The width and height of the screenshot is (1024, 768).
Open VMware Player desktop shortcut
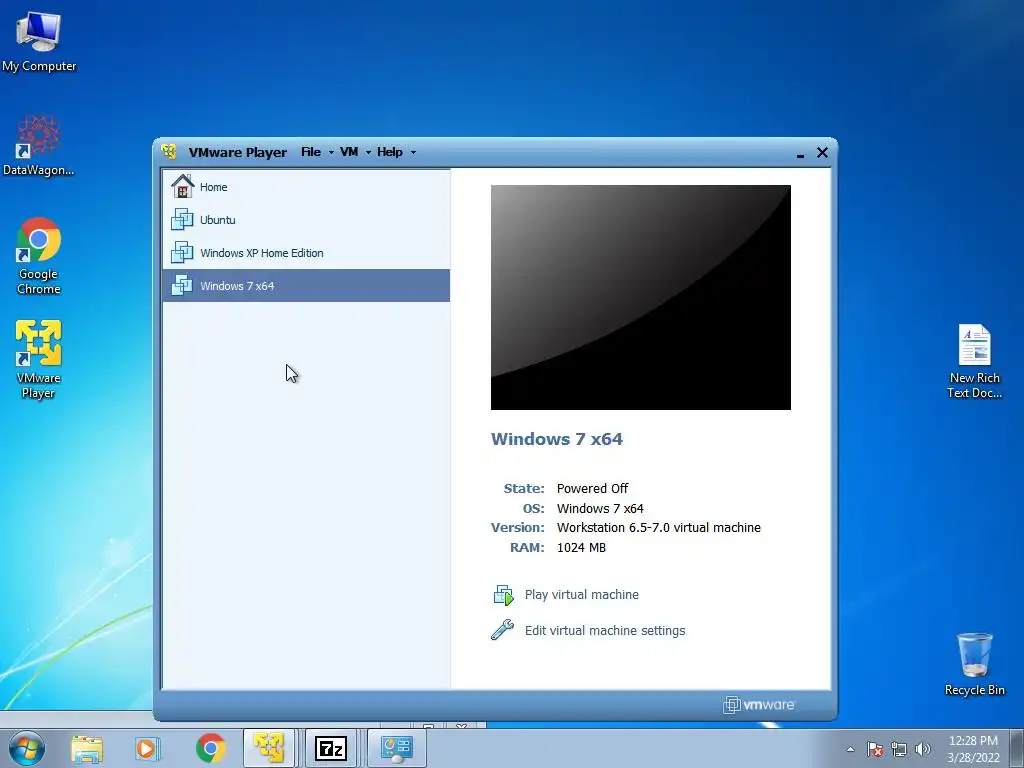pyautogui.click(x=39, y=359)
